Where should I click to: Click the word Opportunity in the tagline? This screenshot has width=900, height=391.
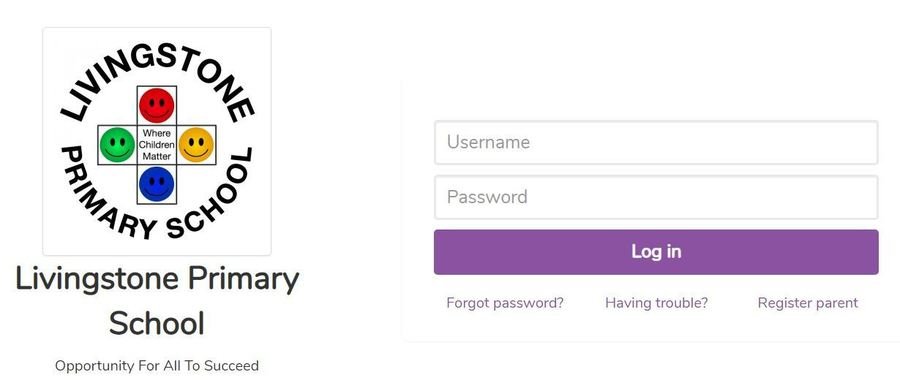tap(94, 366)
